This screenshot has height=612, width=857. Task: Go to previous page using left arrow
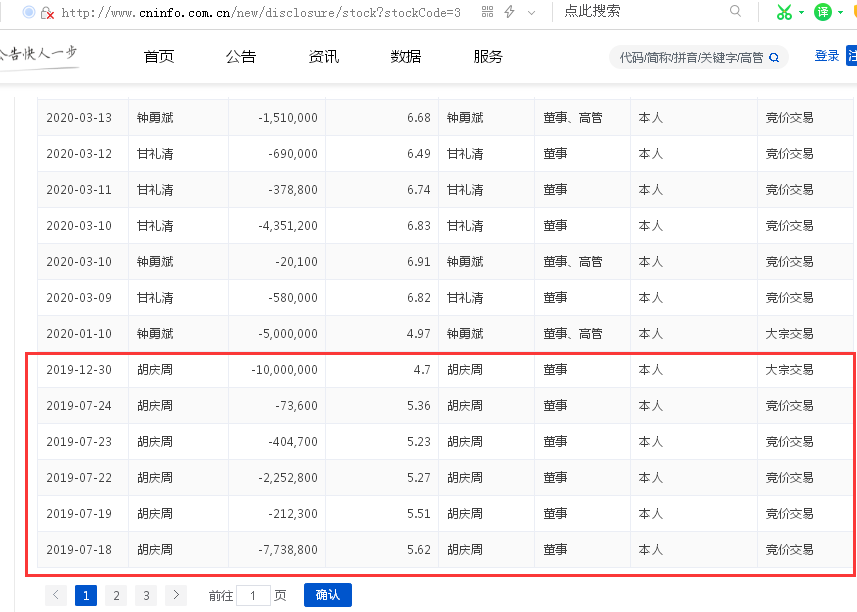pos(57,596)
